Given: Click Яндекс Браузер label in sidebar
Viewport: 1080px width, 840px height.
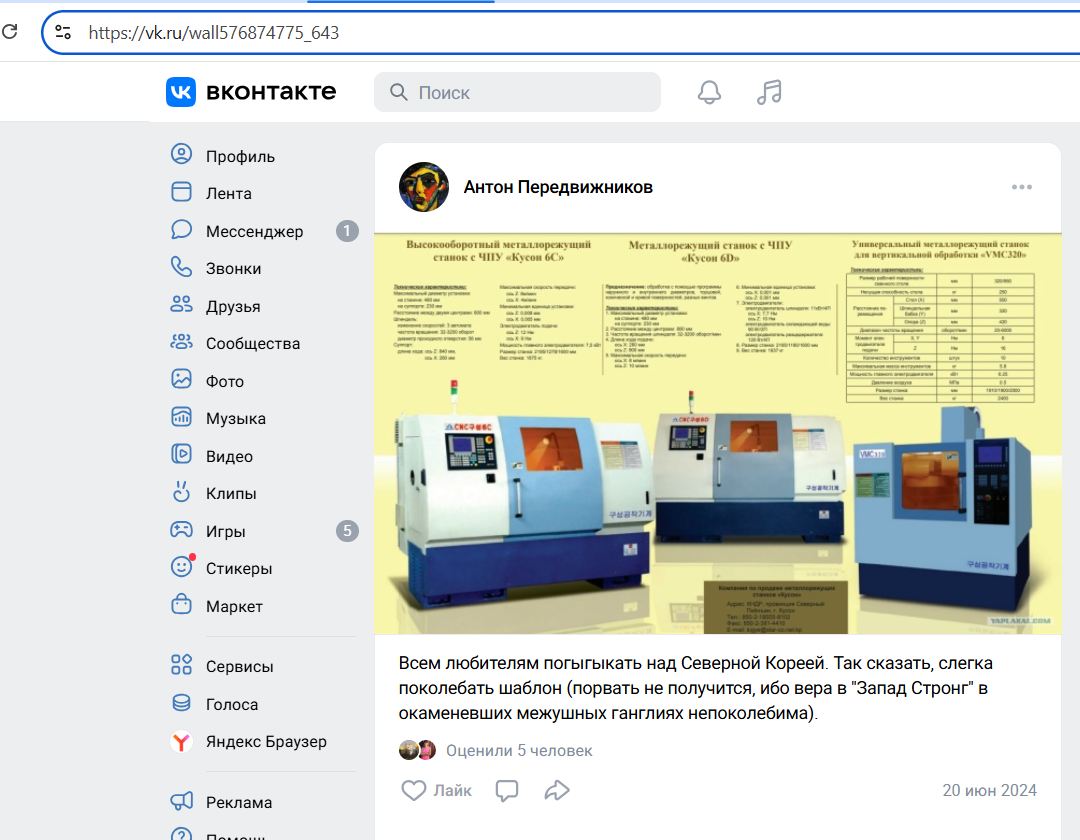Looking at the screenshot, I should click(267, 742).
